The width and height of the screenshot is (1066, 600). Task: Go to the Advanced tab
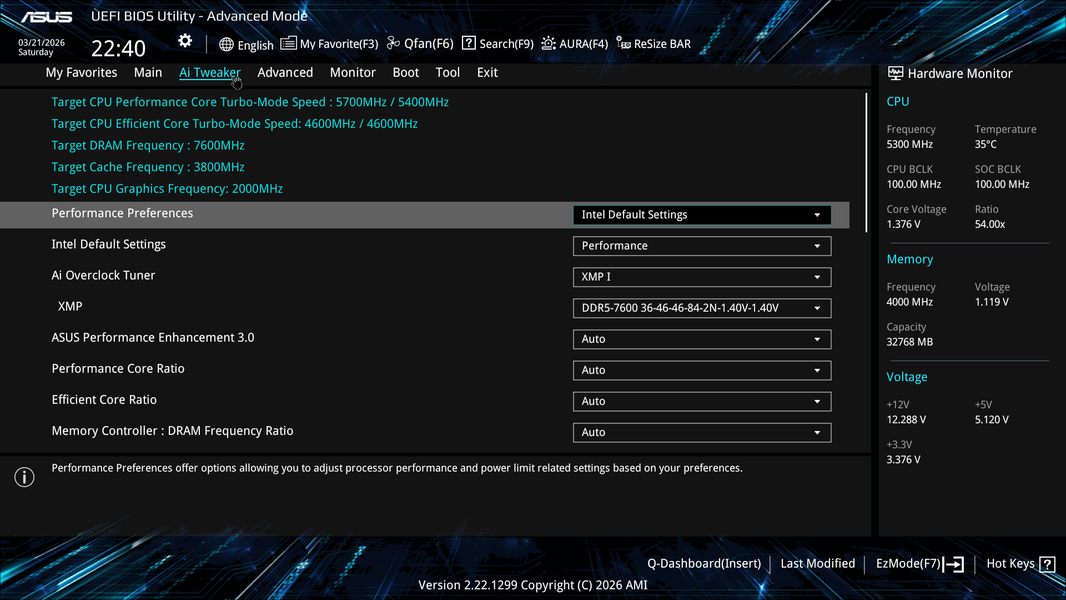285,73
